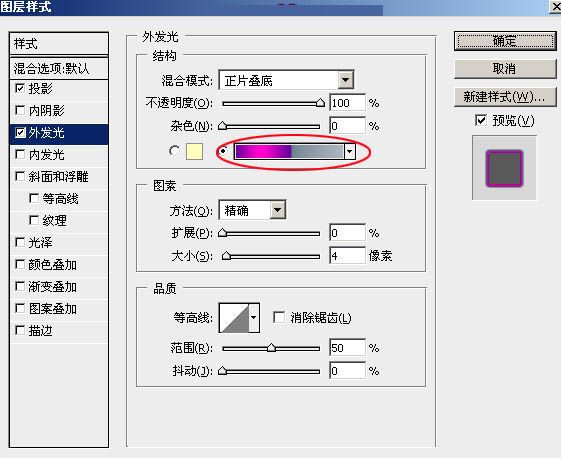Check the 颜色叠加 checkbox
Image resolution: width=561 pixels, height=458 pixels.
[x=20, y=264]
